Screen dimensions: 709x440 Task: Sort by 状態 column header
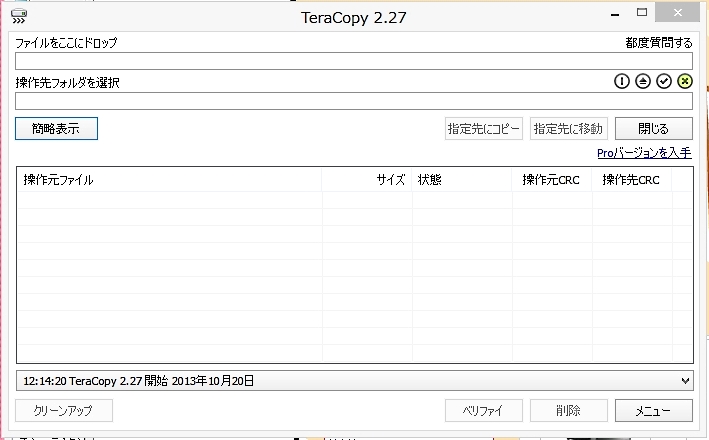(462, 180)
